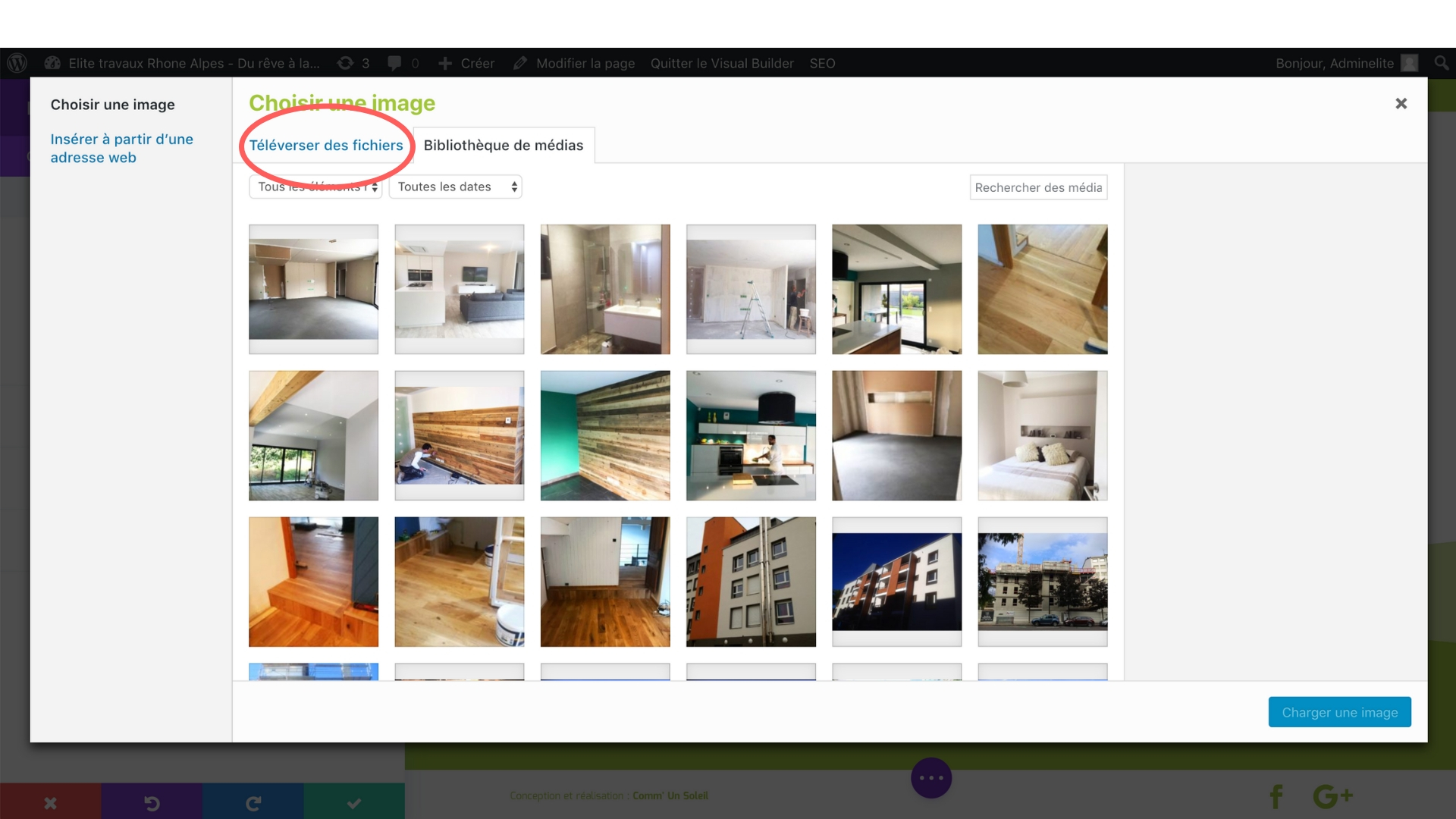Click the admin bar search magnifier
Viewport: 1456px width, 819px height.
point(1442,63)
